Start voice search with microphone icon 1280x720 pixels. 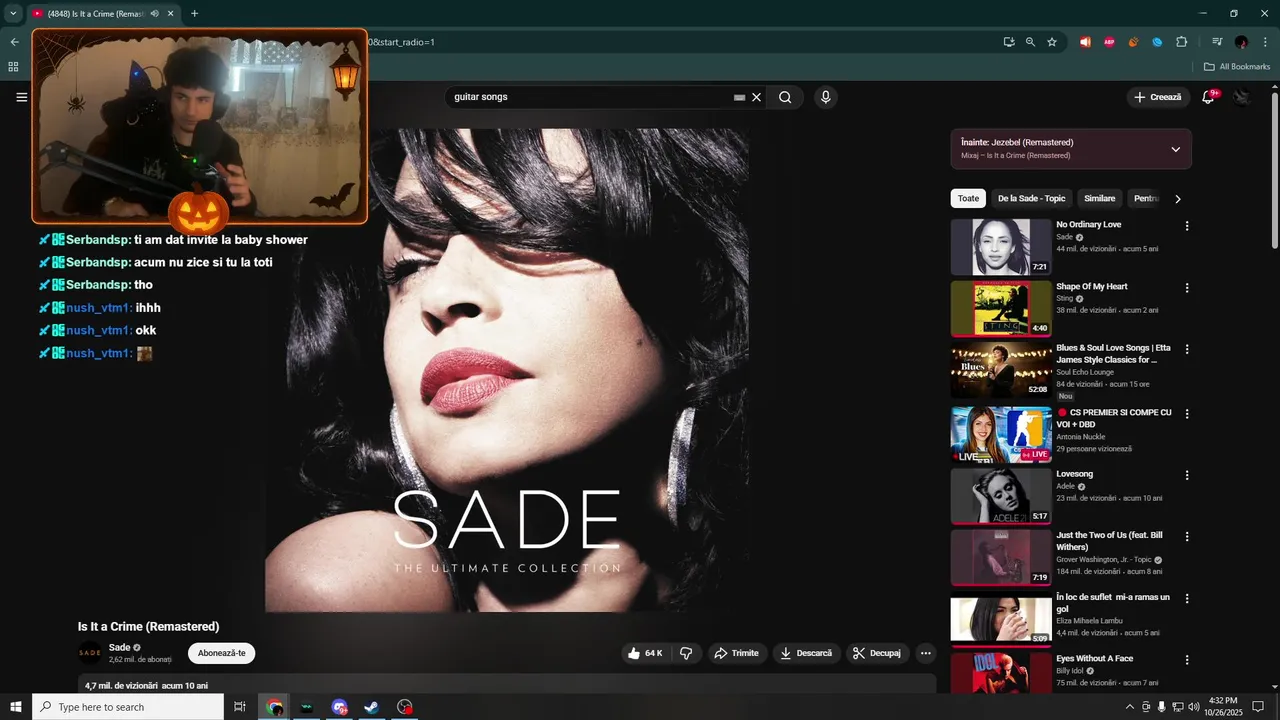[825, 97]
